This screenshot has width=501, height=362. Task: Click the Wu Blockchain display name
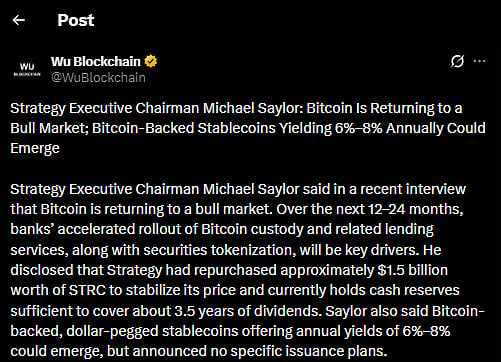[96, 61]
